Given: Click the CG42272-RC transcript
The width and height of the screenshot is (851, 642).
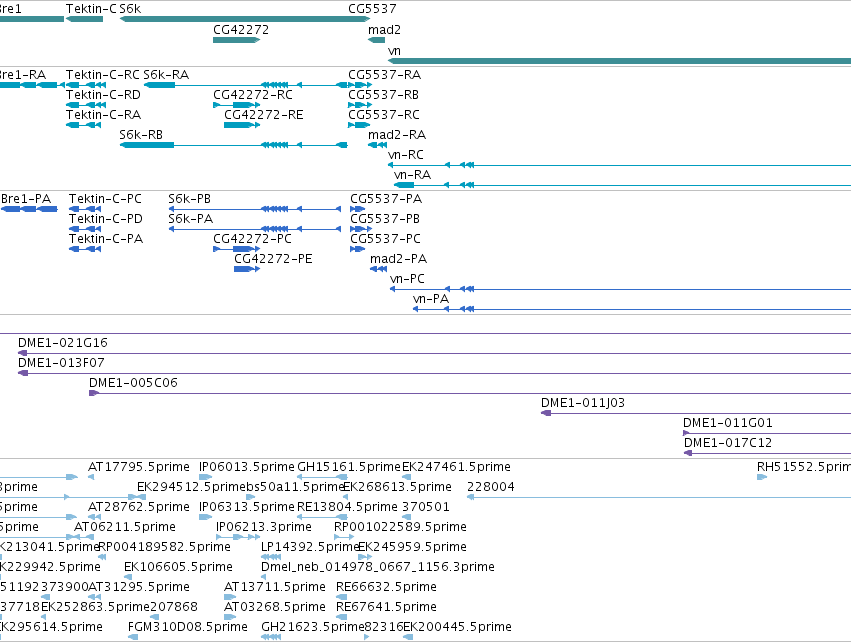Looking at the screenshot, I should pyautogui.click(x=237, y=105).
